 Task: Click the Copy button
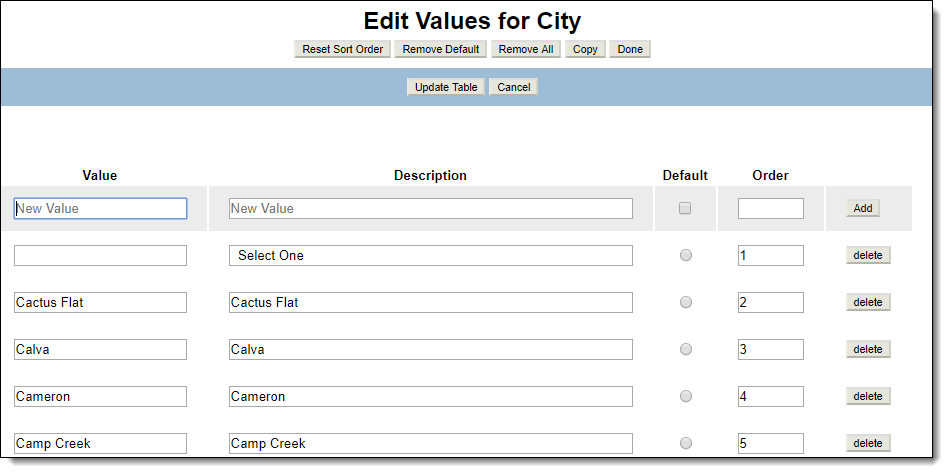585,50
